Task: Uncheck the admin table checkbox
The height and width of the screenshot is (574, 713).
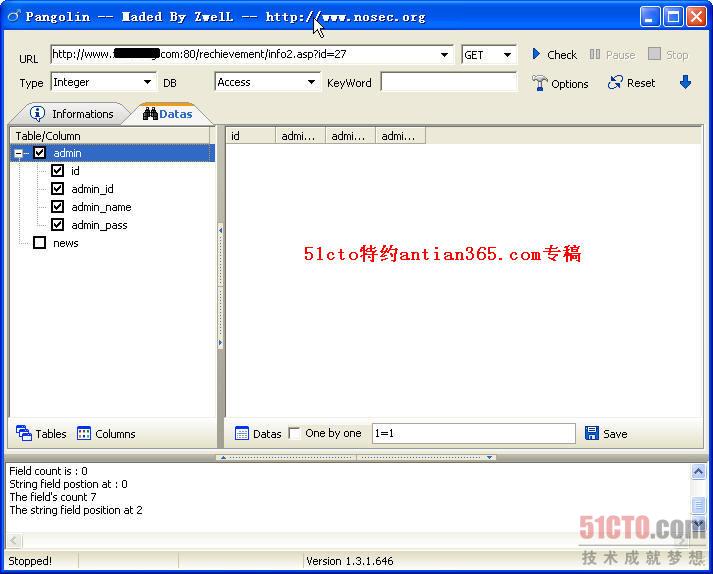Action: click(40, 153)
